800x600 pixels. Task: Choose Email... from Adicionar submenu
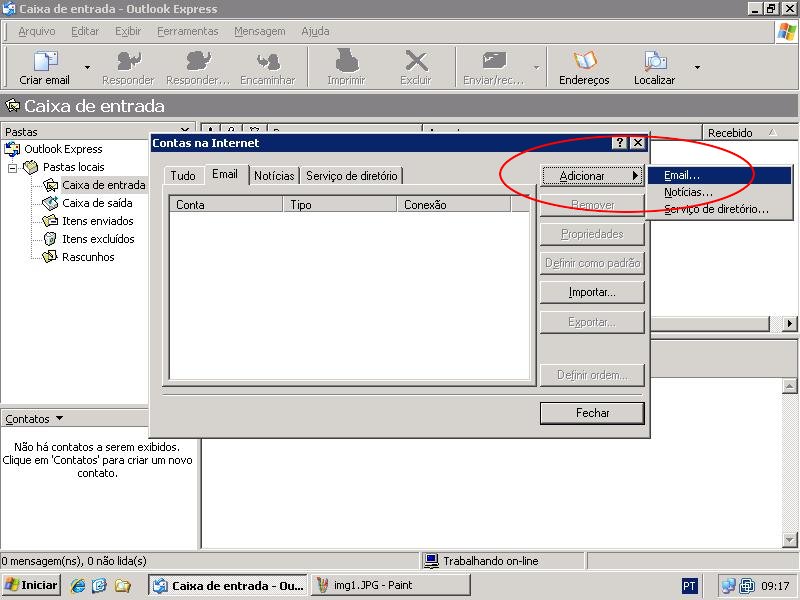point(719,176)
